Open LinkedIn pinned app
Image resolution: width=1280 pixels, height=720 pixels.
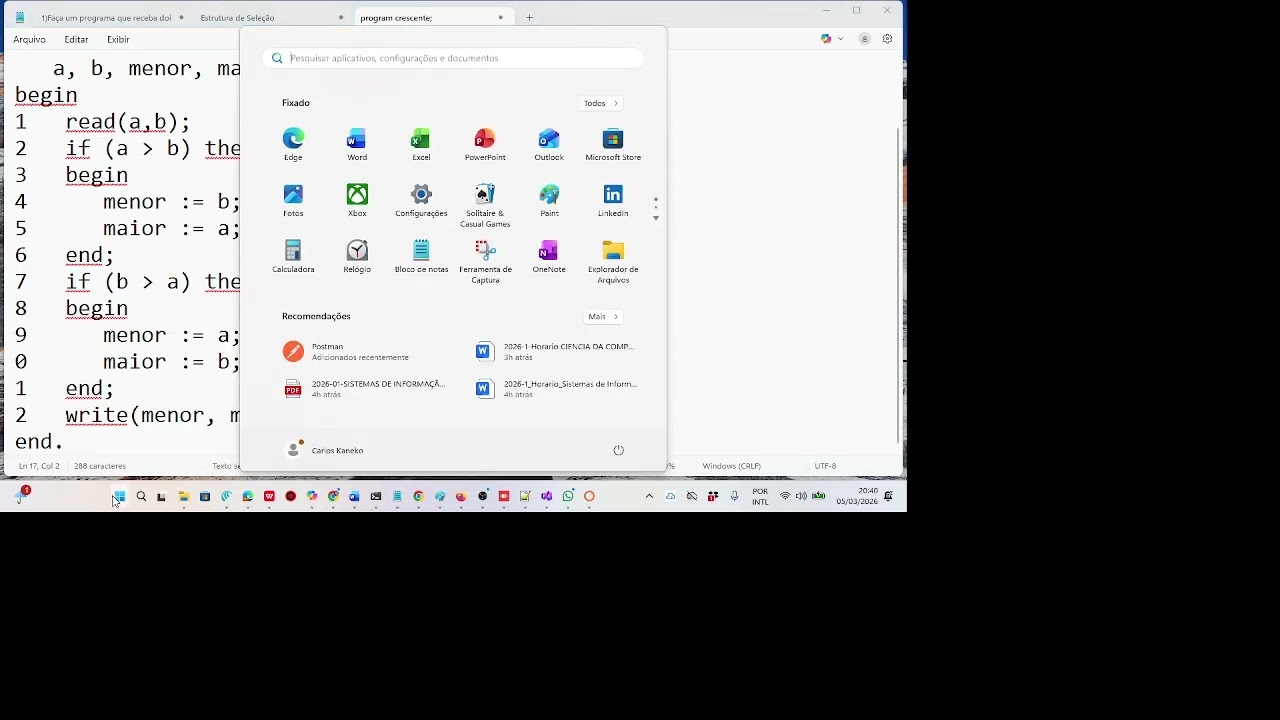tap(613, 200)
